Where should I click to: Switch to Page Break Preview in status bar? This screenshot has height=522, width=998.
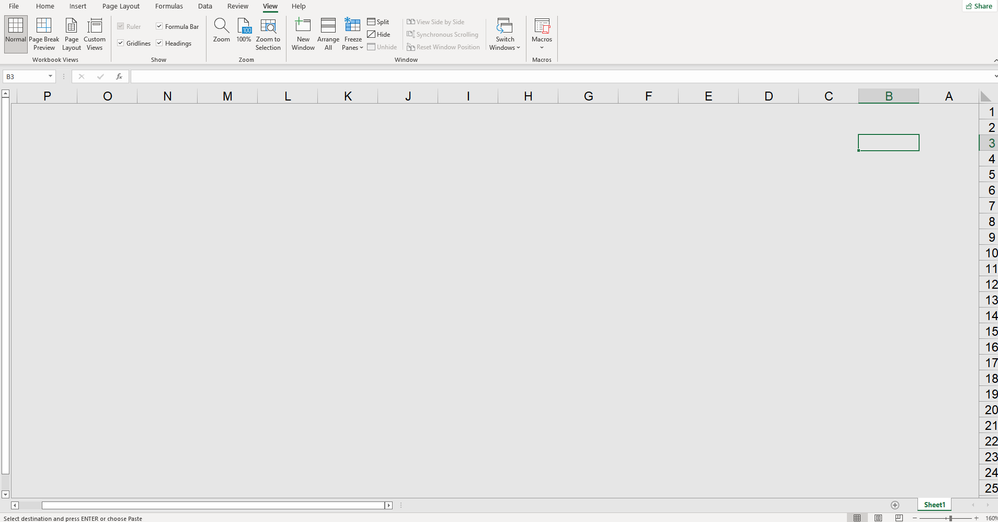click(x=899, y=518)
